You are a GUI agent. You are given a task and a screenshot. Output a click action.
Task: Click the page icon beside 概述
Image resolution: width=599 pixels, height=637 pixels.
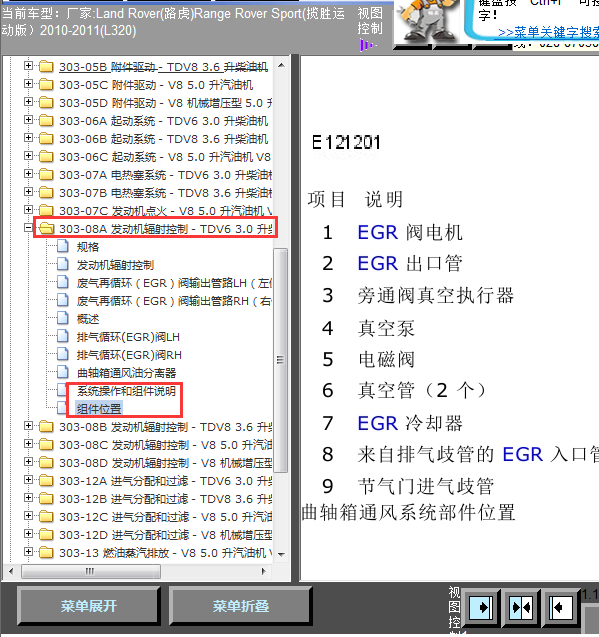pos(63,318)
